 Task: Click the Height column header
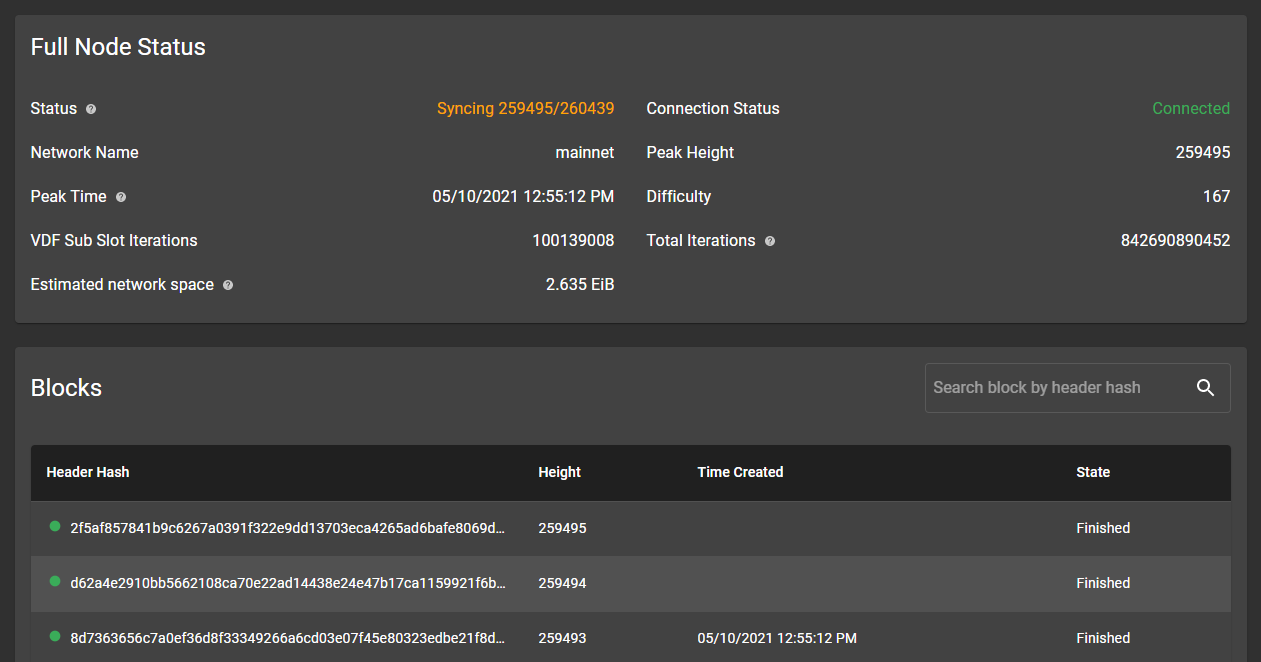[559, 472]
